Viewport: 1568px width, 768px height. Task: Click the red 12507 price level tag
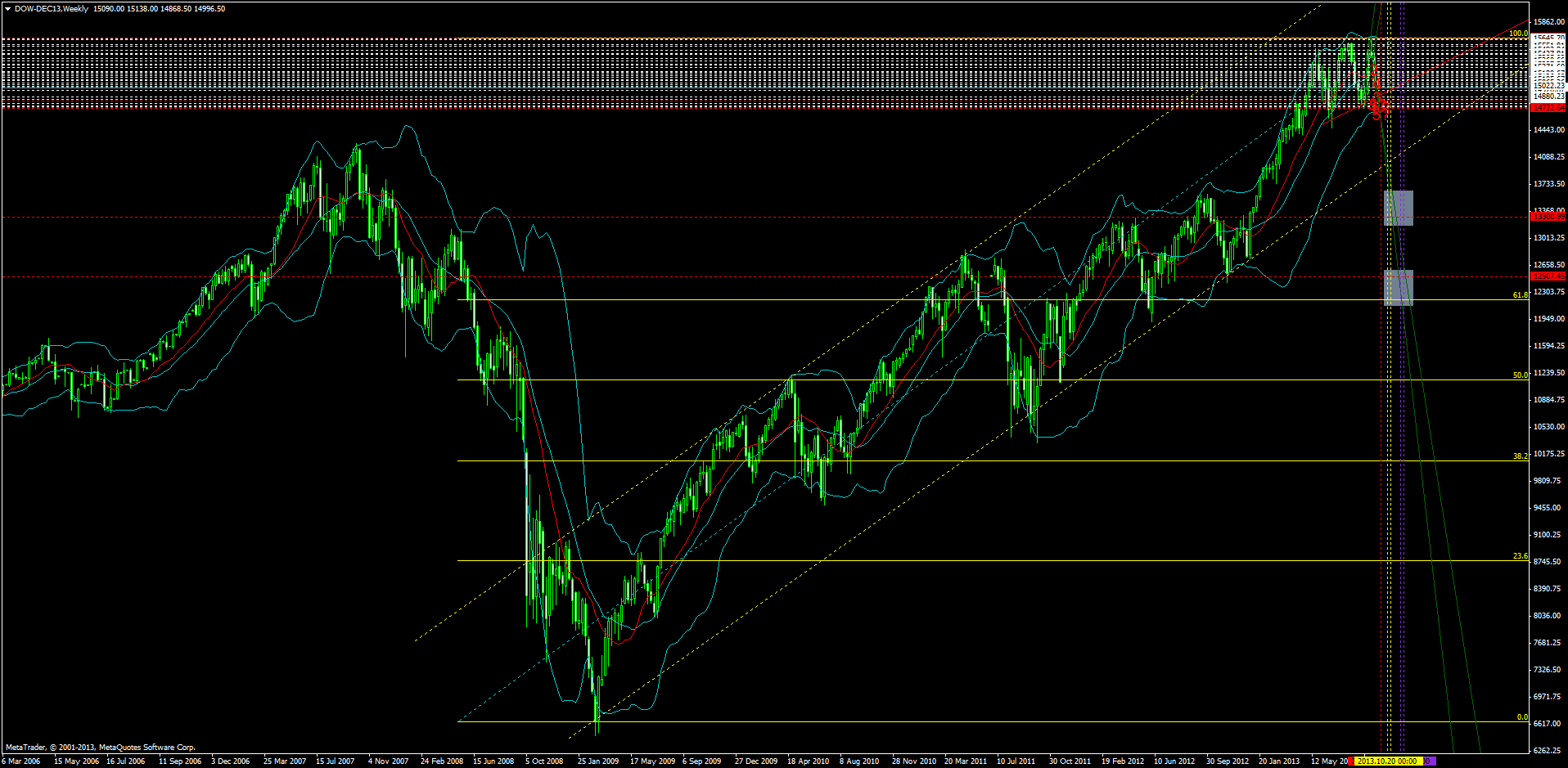1549,276
